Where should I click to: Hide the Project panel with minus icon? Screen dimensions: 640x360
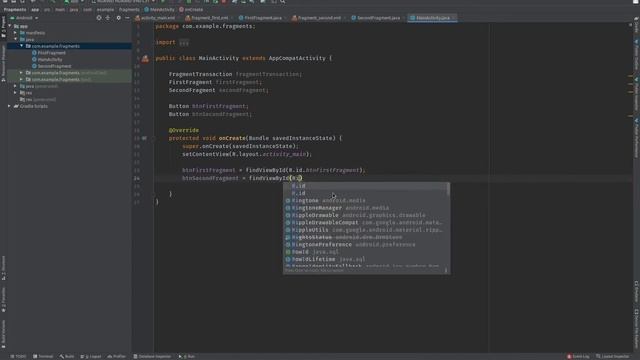pos(127,18)
